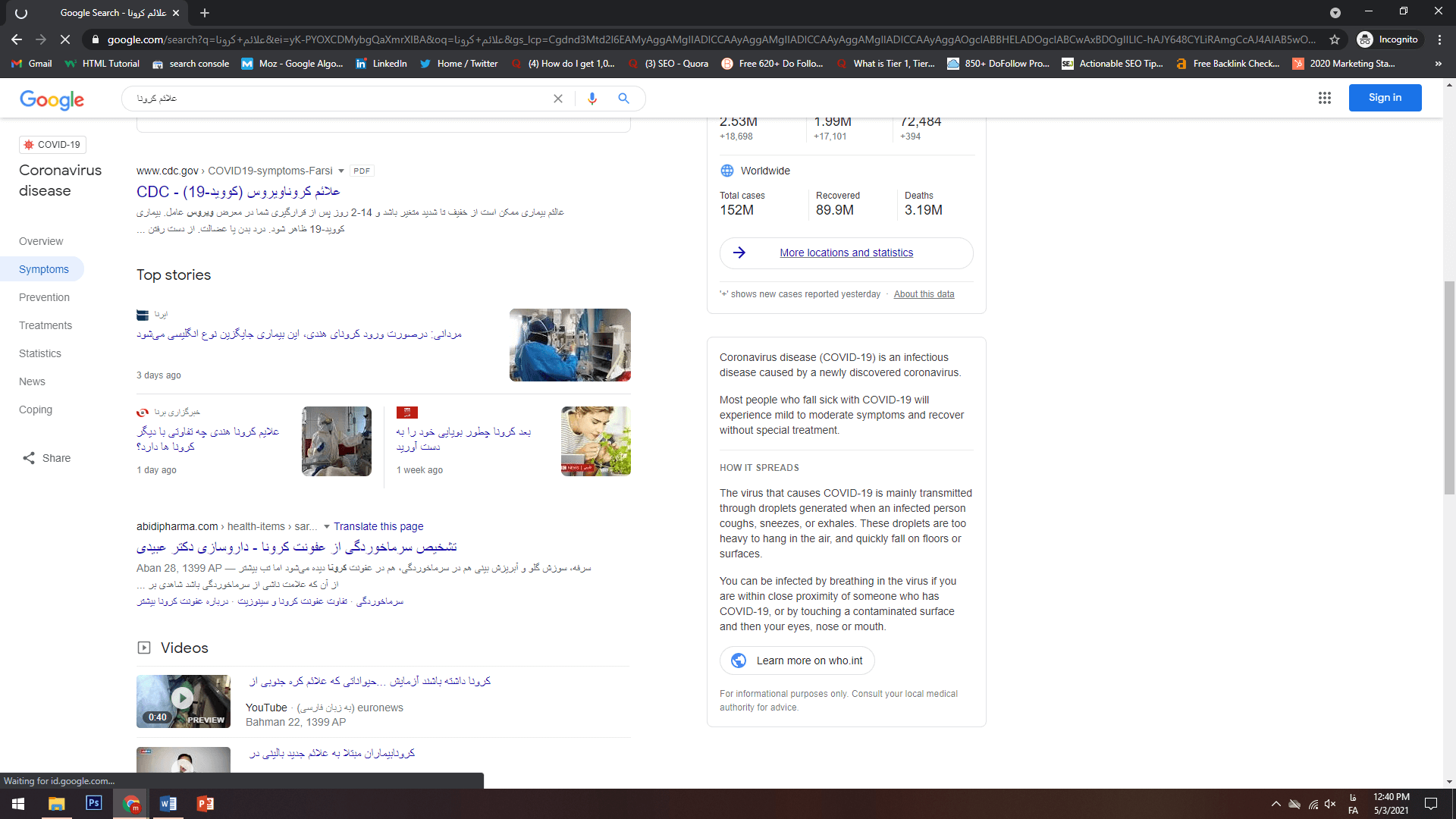Click the Sign in button

[1385, 98]
